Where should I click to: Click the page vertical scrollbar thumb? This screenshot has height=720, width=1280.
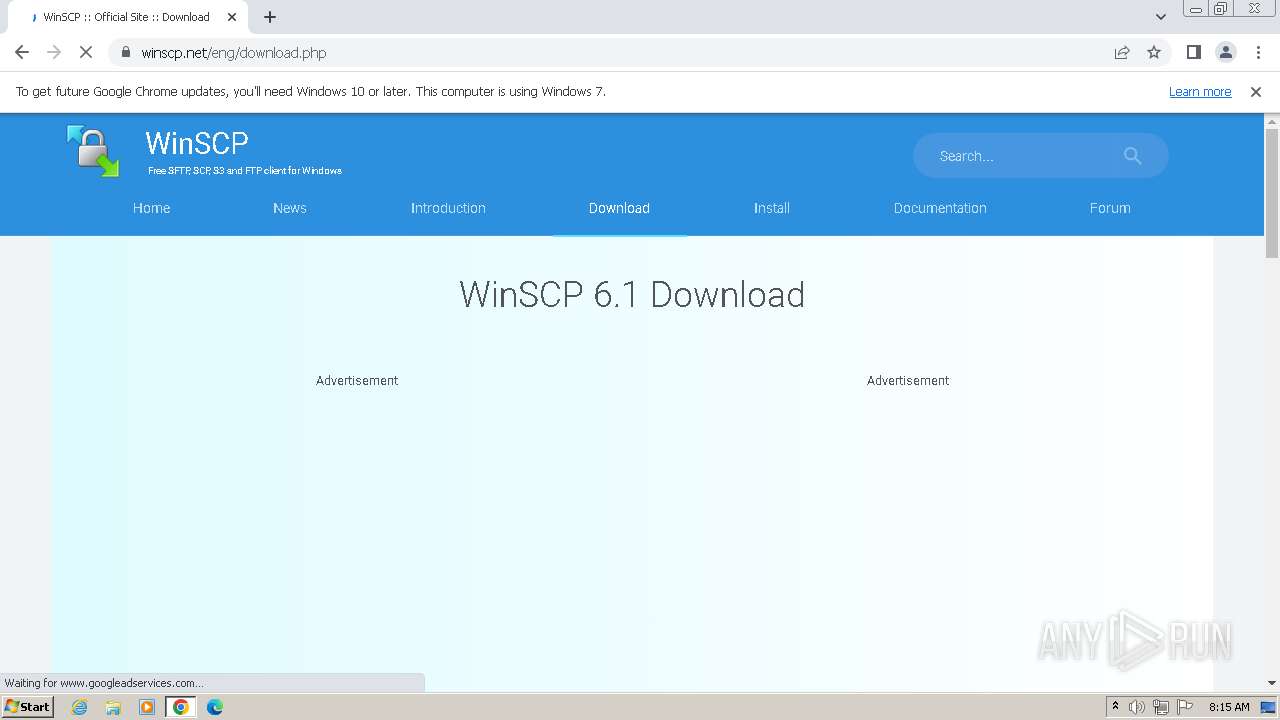click(x=1272, y=193)
